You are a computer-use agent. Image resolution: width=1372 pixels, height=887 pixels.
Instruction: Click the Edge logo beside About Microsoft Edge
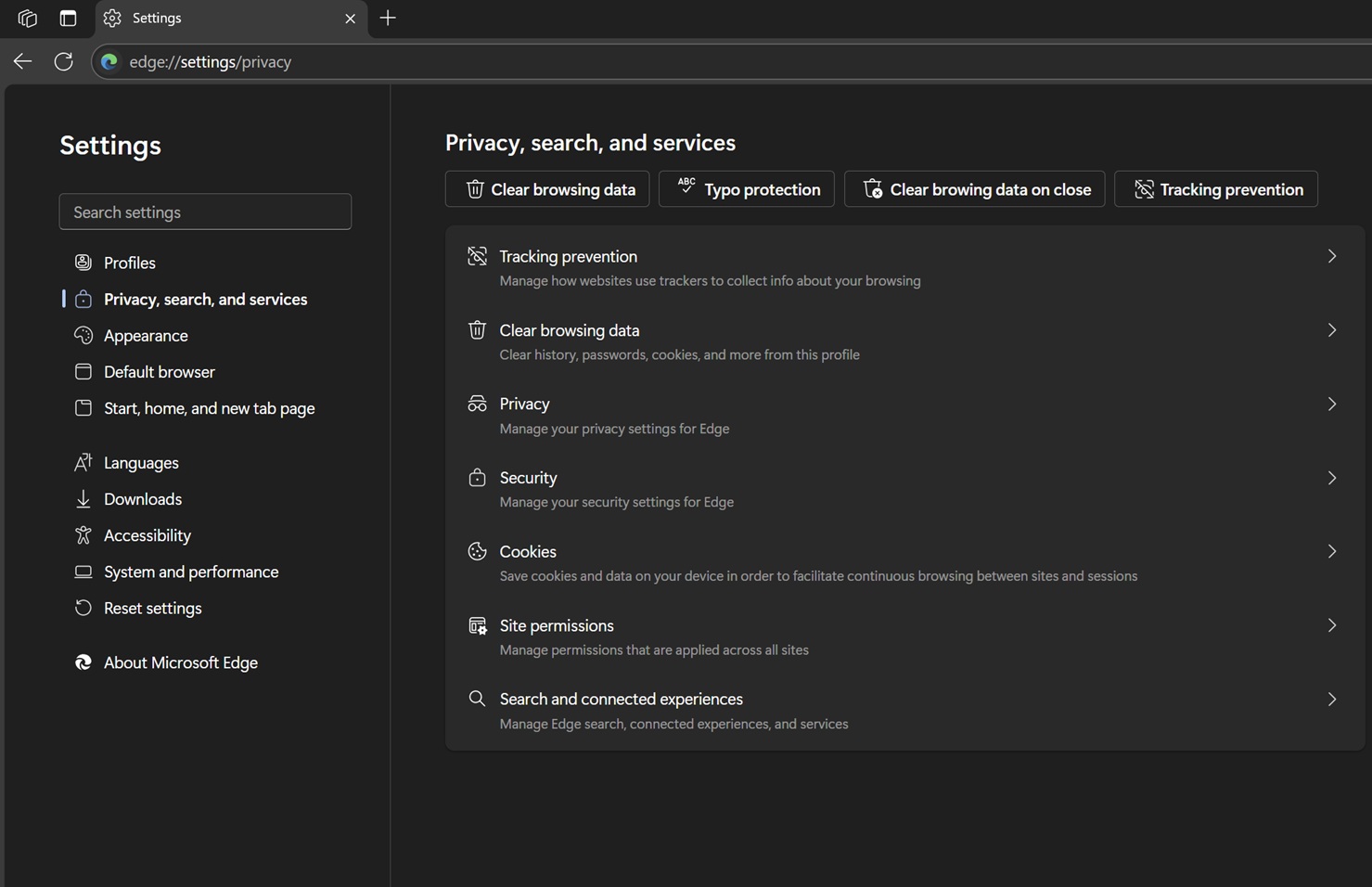point(83,662)
